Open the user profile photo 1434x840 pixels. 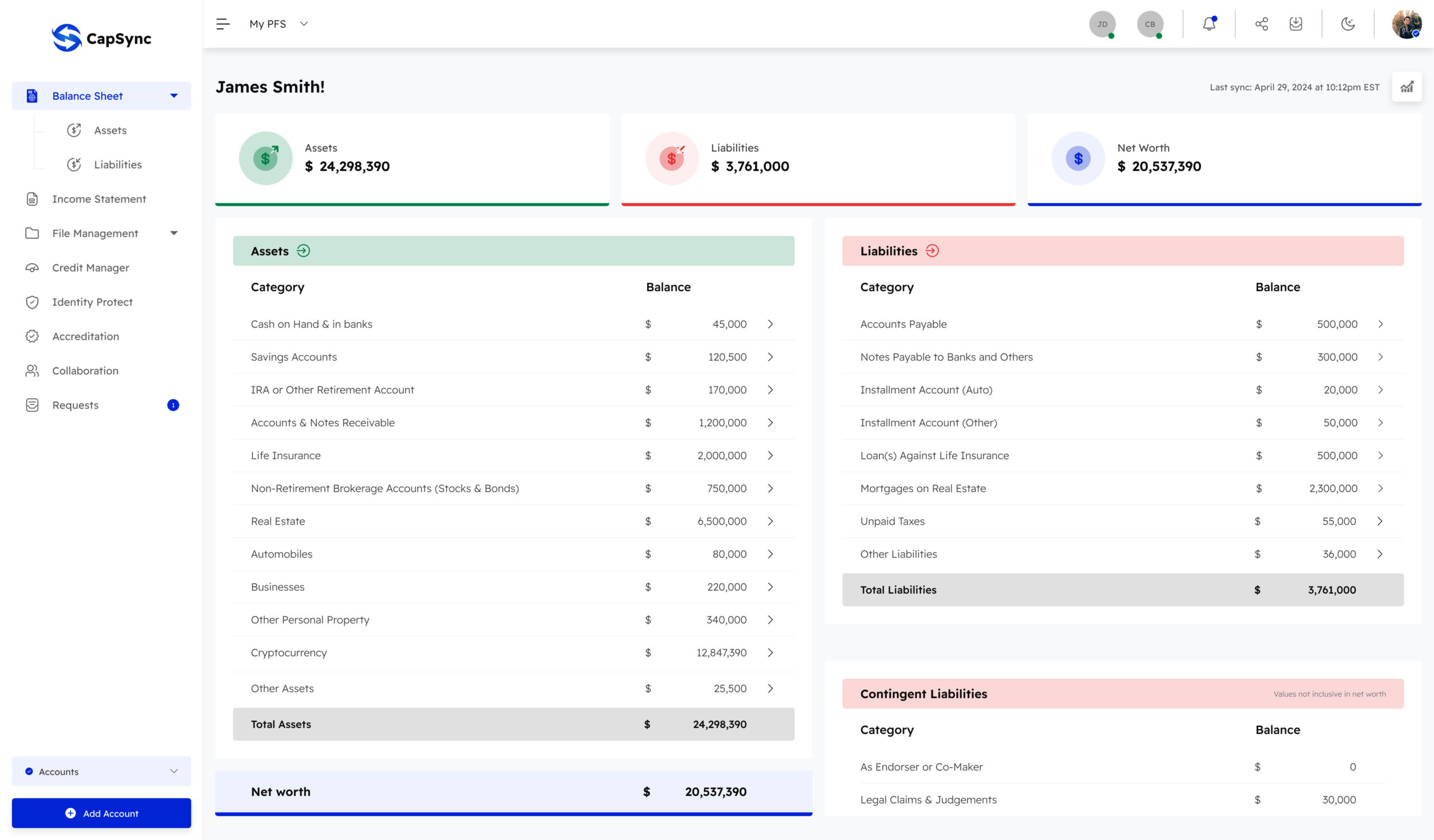pos(1407,24)
